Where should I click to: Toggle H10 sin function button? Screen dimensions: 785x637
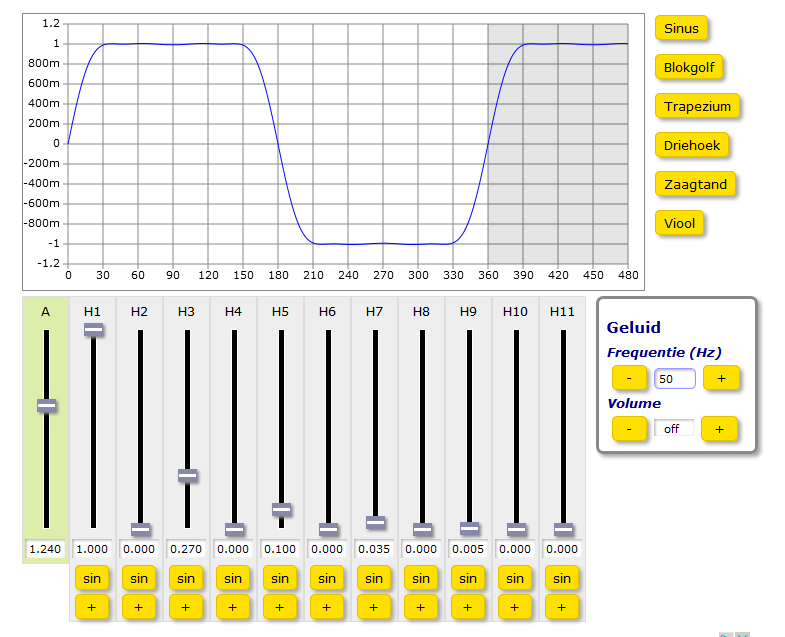click(x=515, y=578)
